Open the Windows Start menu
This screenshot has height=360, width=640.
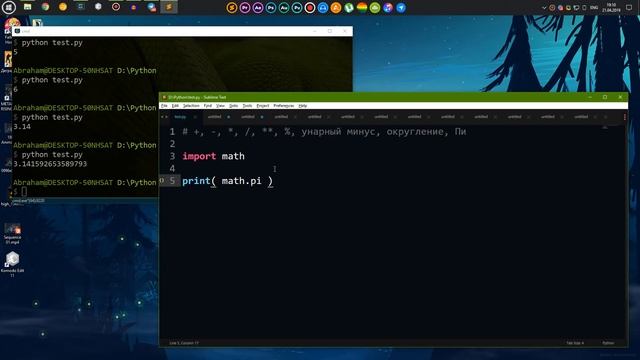(x=9, y=7)
